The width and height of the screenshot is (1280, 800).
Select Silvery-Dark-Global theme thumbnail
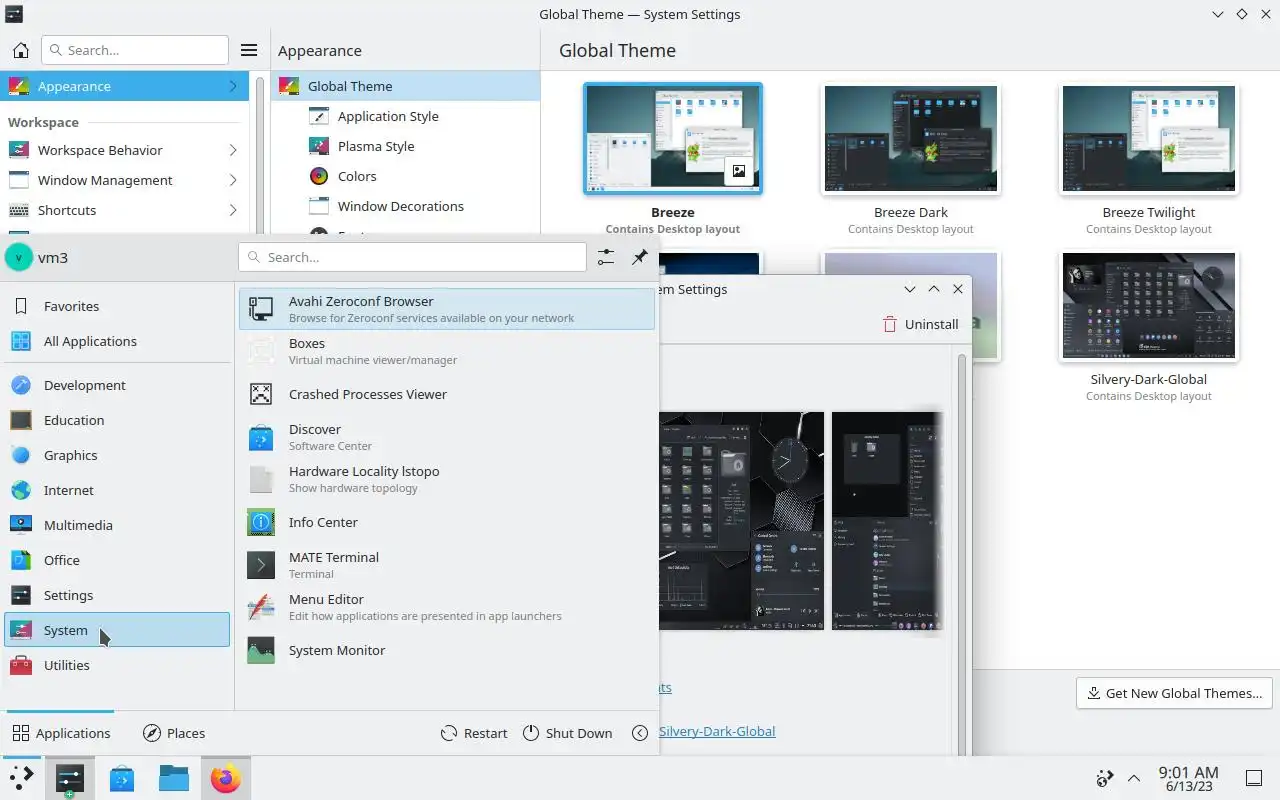(1149, 306)
